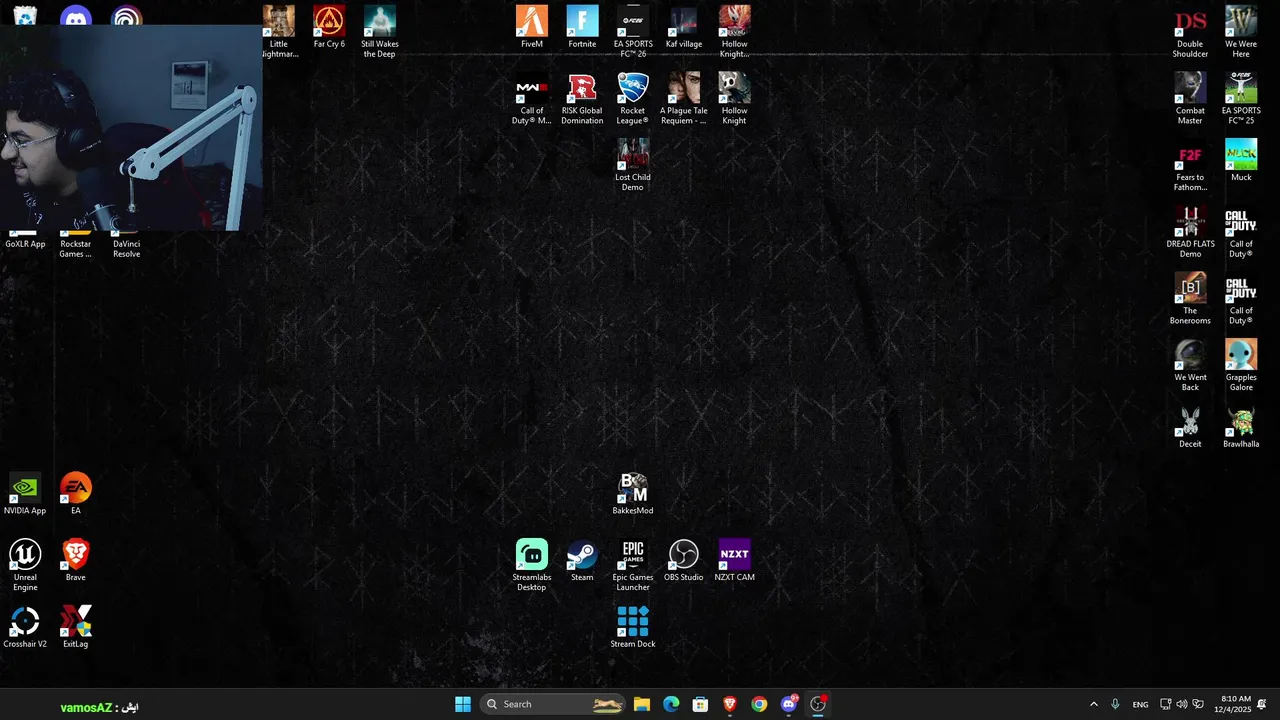Open the BakkesMod shortcut

633,494
